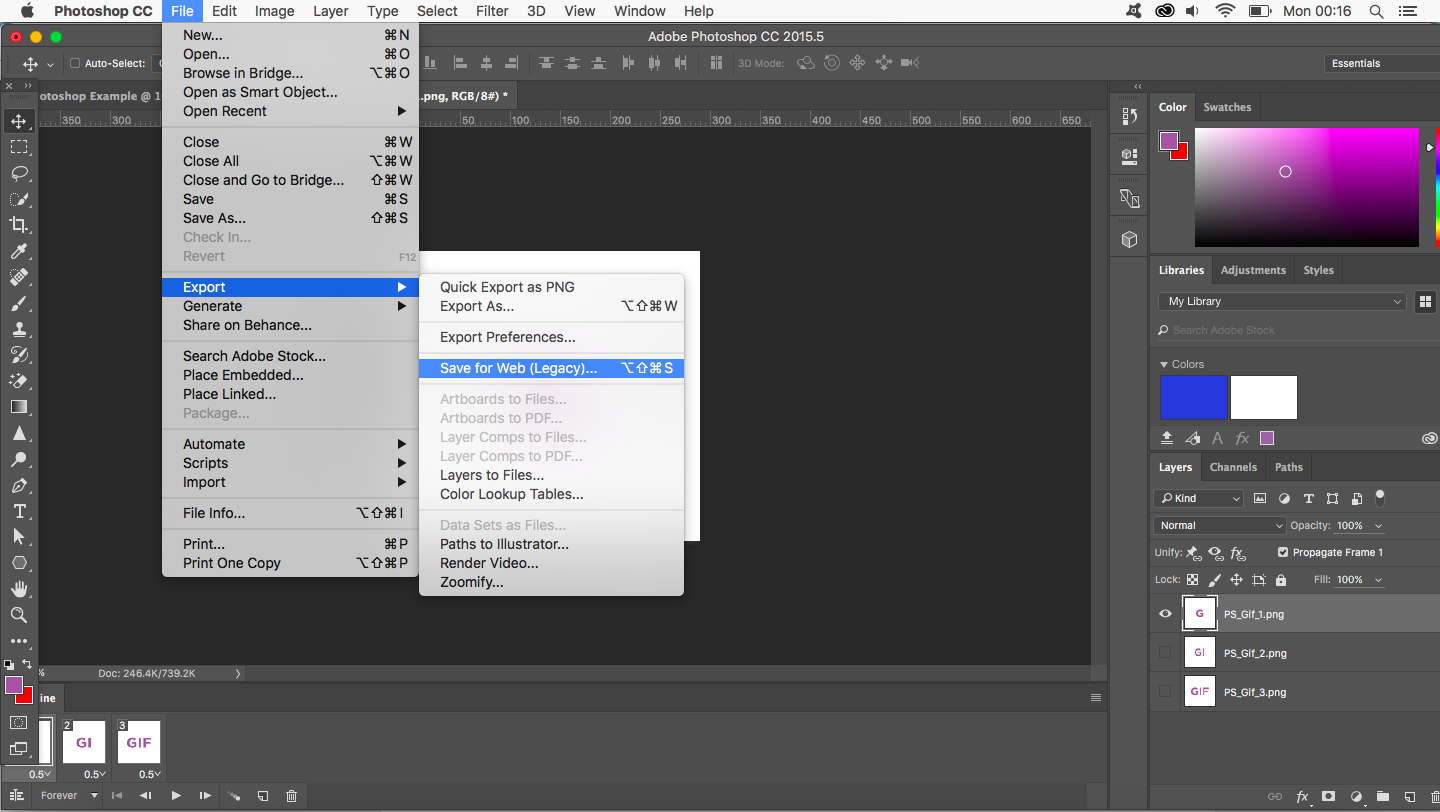
Task: Toggle layer filtering switch on or off
Action: 1380,496
